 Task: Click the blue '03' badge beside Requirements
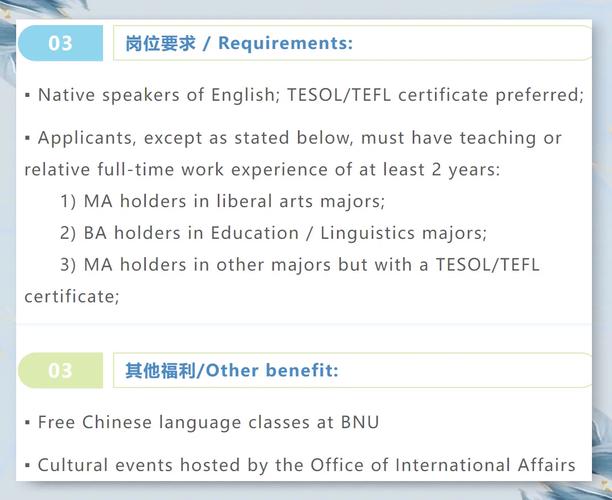pyautogui.click(x=61, y=43)
